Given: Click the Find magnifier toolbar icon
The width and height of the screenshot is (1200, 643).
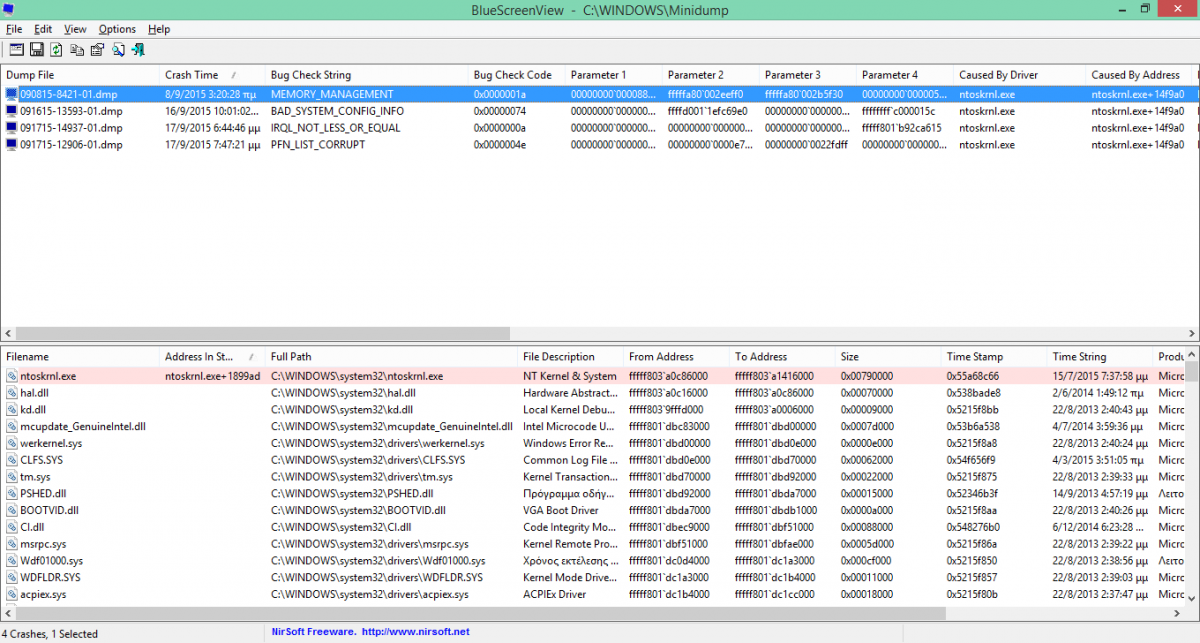Looking at the screenshot, I should coord(118,49).
